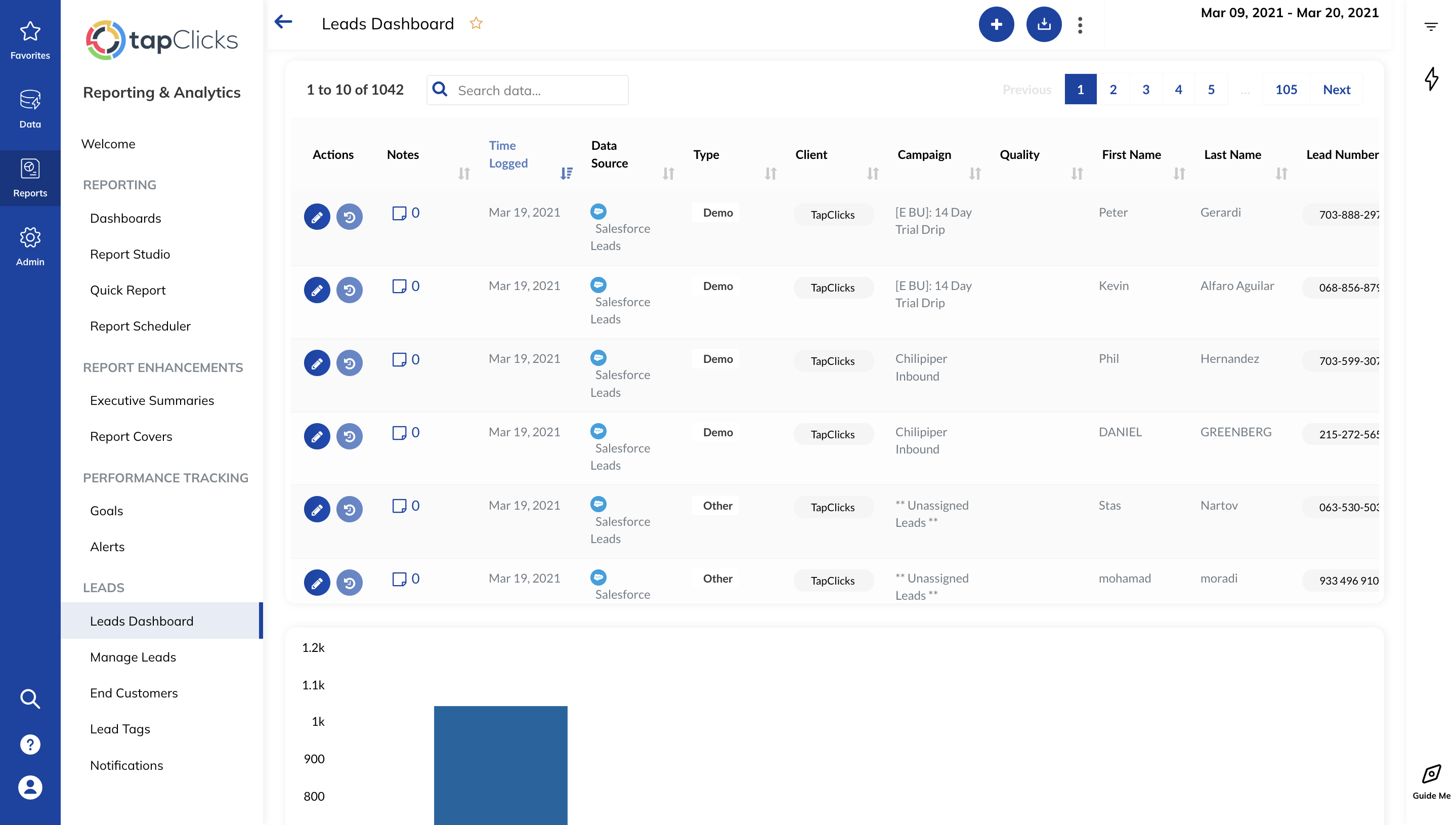Go to page 3 of results
Screen dimensions: 1456x825
pyautogui.click(x=1146, y=89)
